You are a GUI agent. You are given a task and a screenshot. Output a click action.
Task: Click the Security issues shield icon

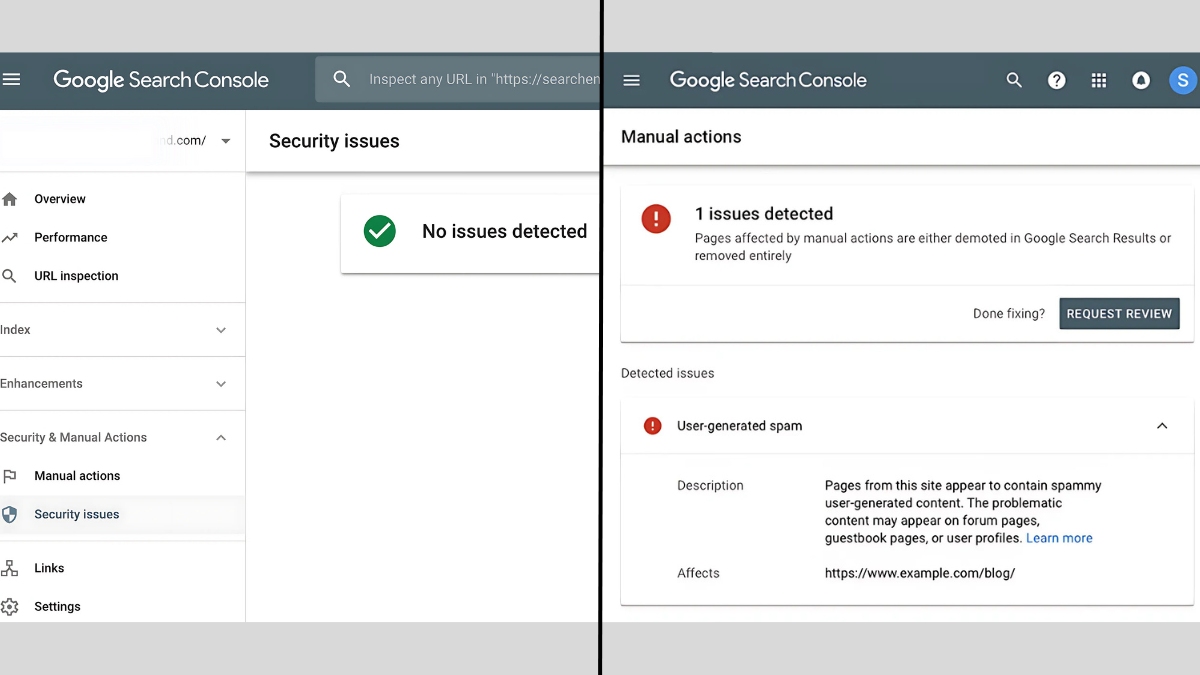click(10, 514)
